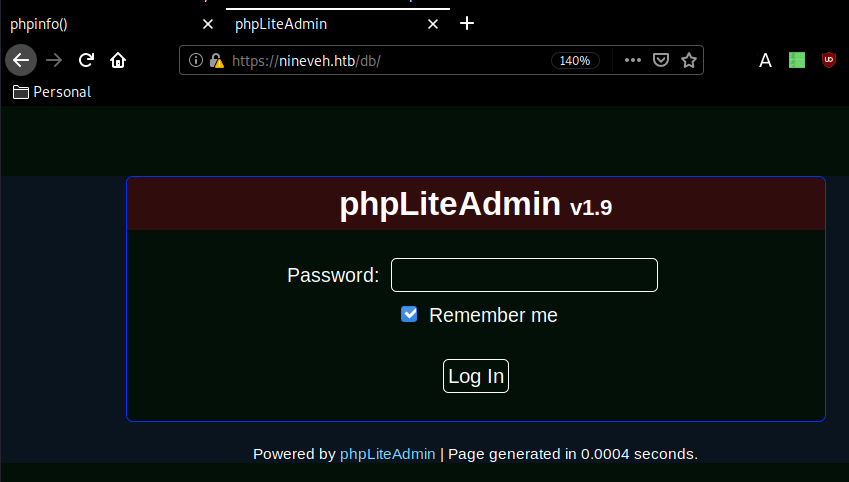
Task: Click the padlock security warning icon
Action: point(216,60)
